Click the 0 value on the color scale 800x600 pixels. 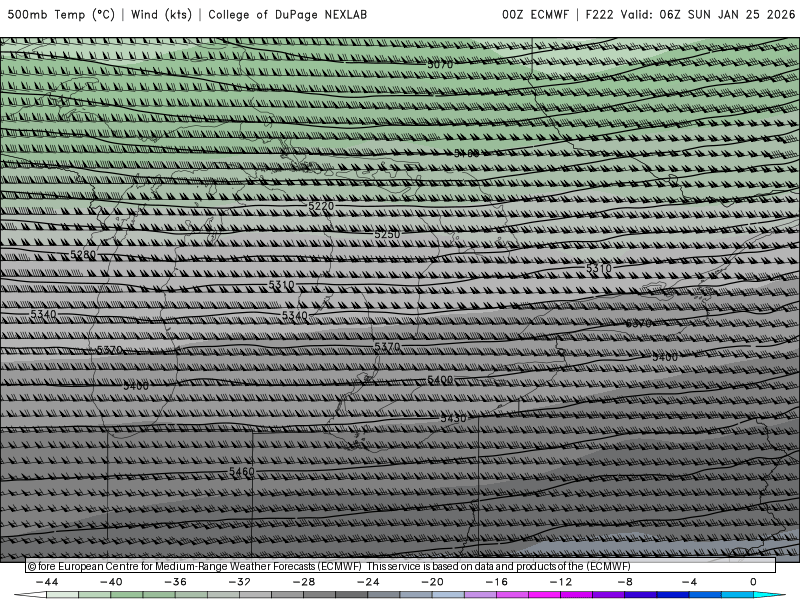[753, 582]
